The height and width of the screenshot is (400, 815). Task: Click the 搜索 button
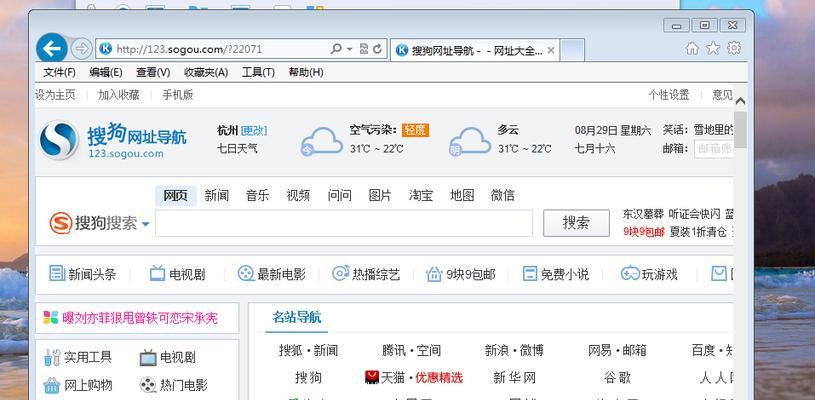(576, 223)
